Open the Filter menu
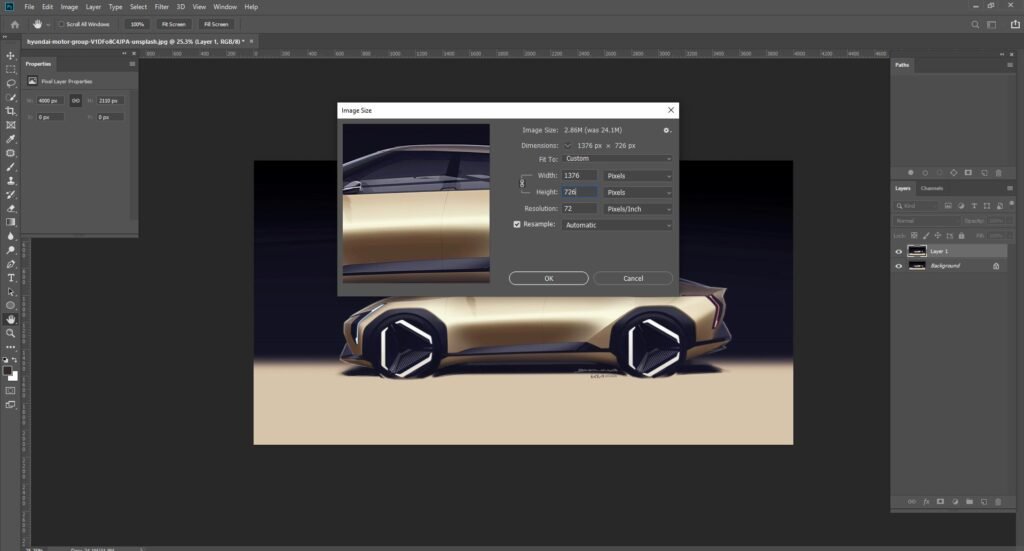The height and width of the screenshot is (551, 1024). tap(161, 7)
